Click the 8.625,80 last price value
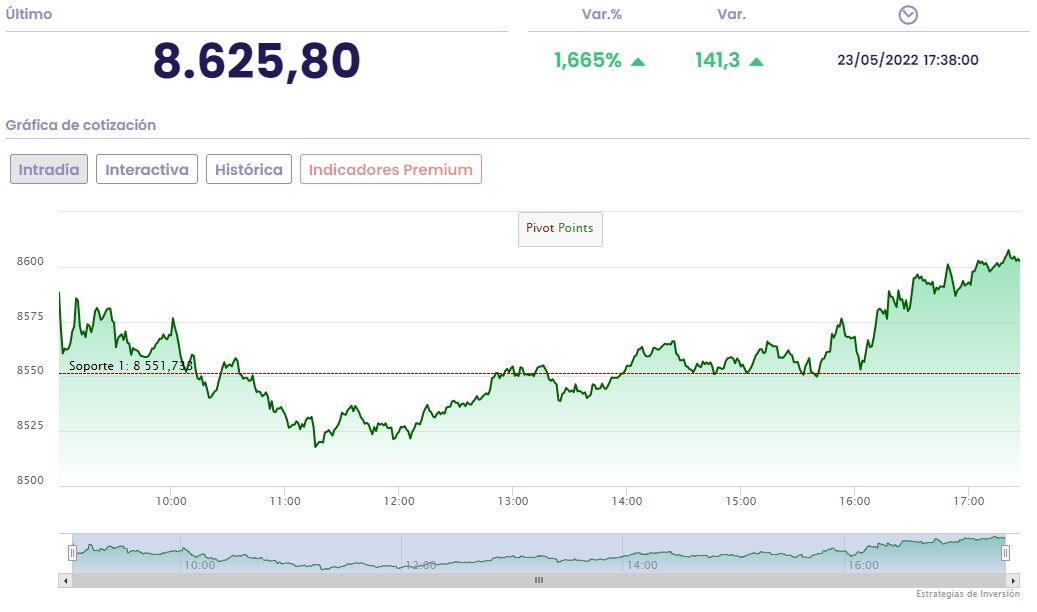This screenshot has width=1037, height=612. pos(257,61)
